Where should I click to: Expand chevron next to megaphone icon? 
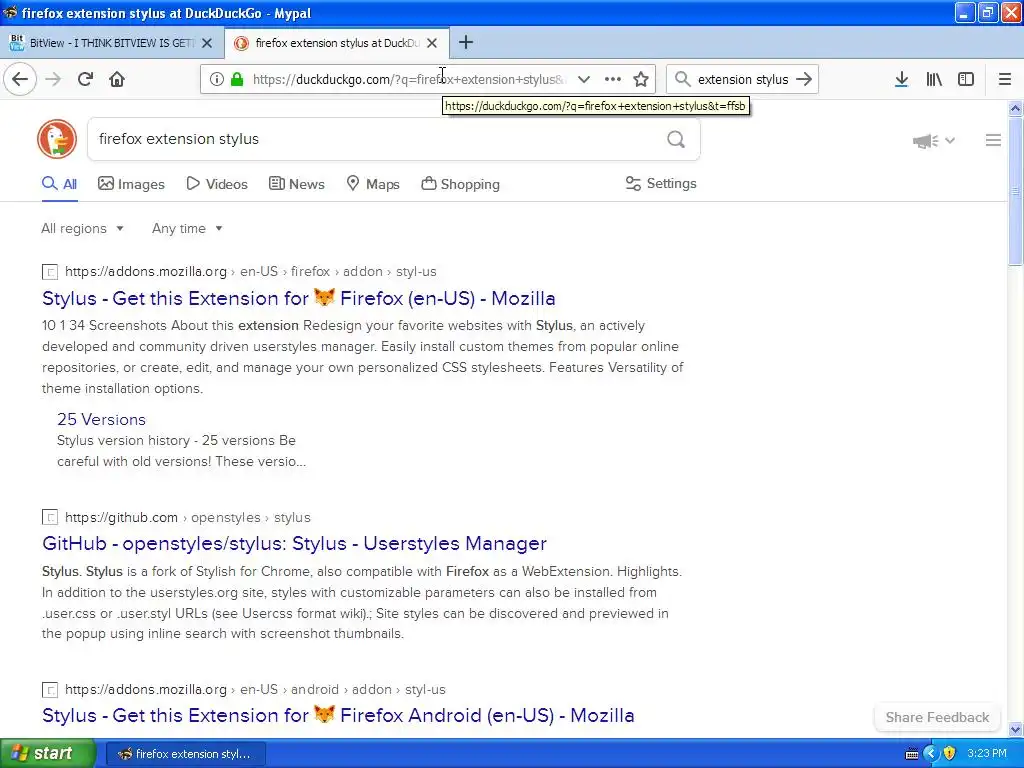coord(950,140)
